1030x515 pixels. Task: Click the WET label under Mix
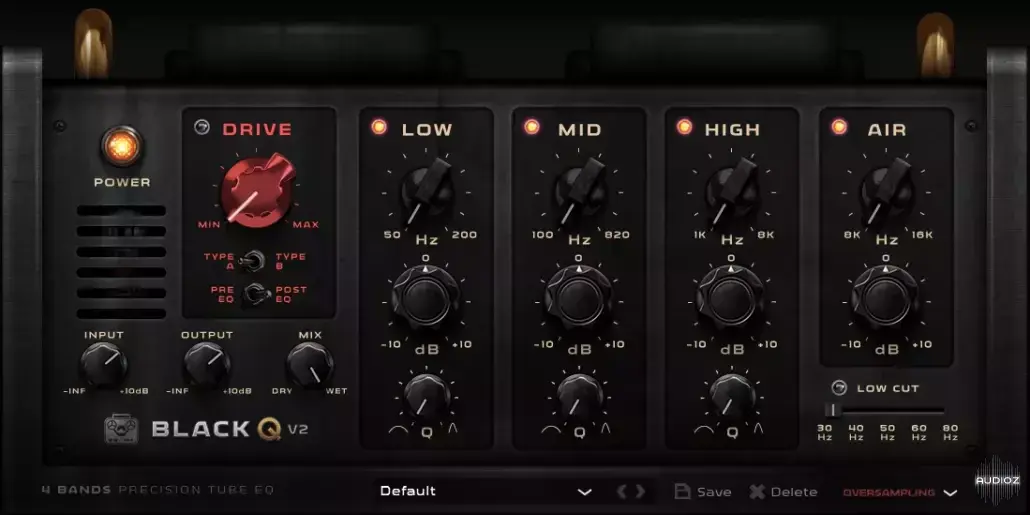(x=336, y=391)
